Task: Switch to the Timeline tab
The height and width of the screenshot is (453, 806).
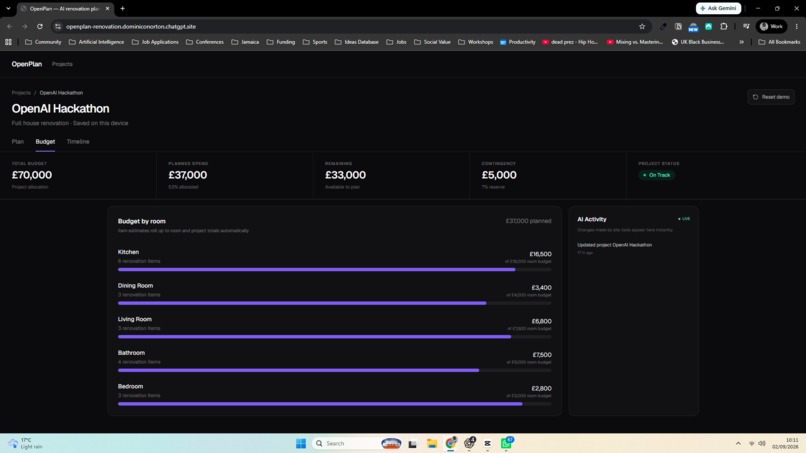Action: [x=78, y=141]
